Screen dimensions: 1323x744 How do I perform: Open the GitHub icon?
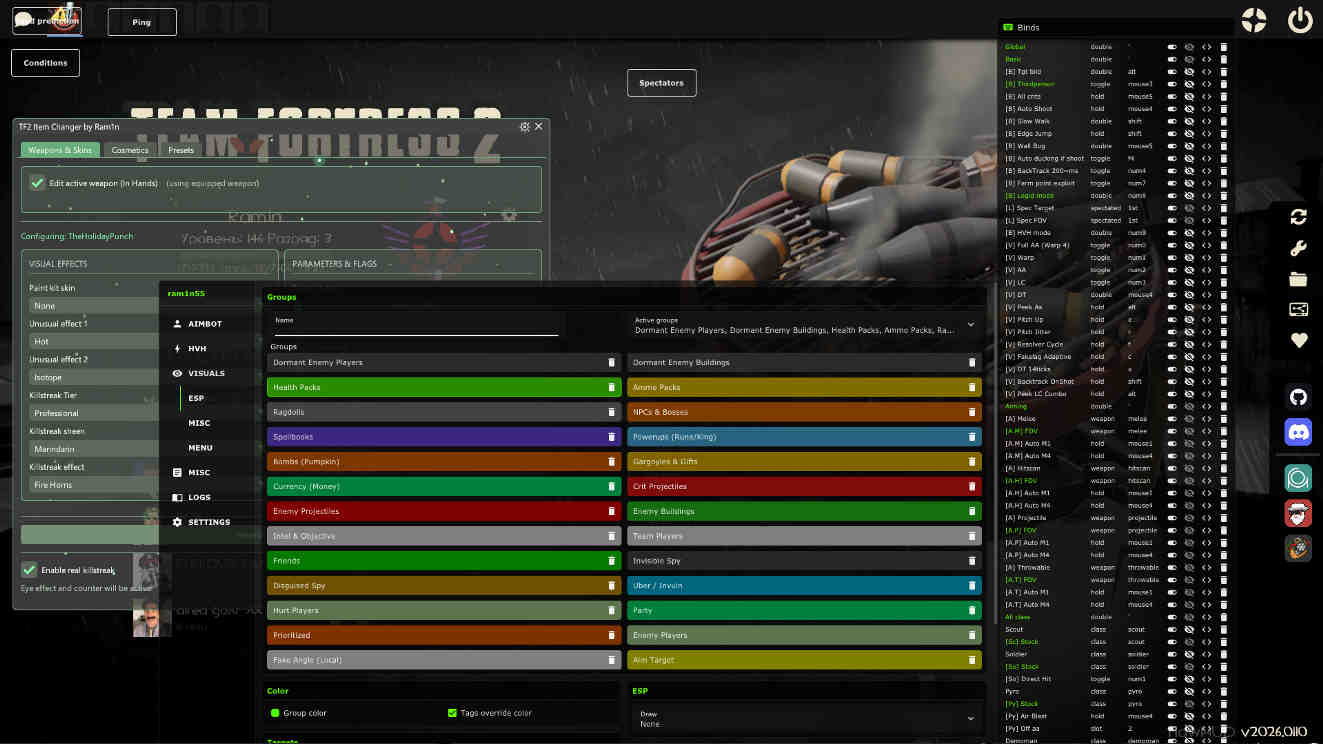[x=1298, y=397]
